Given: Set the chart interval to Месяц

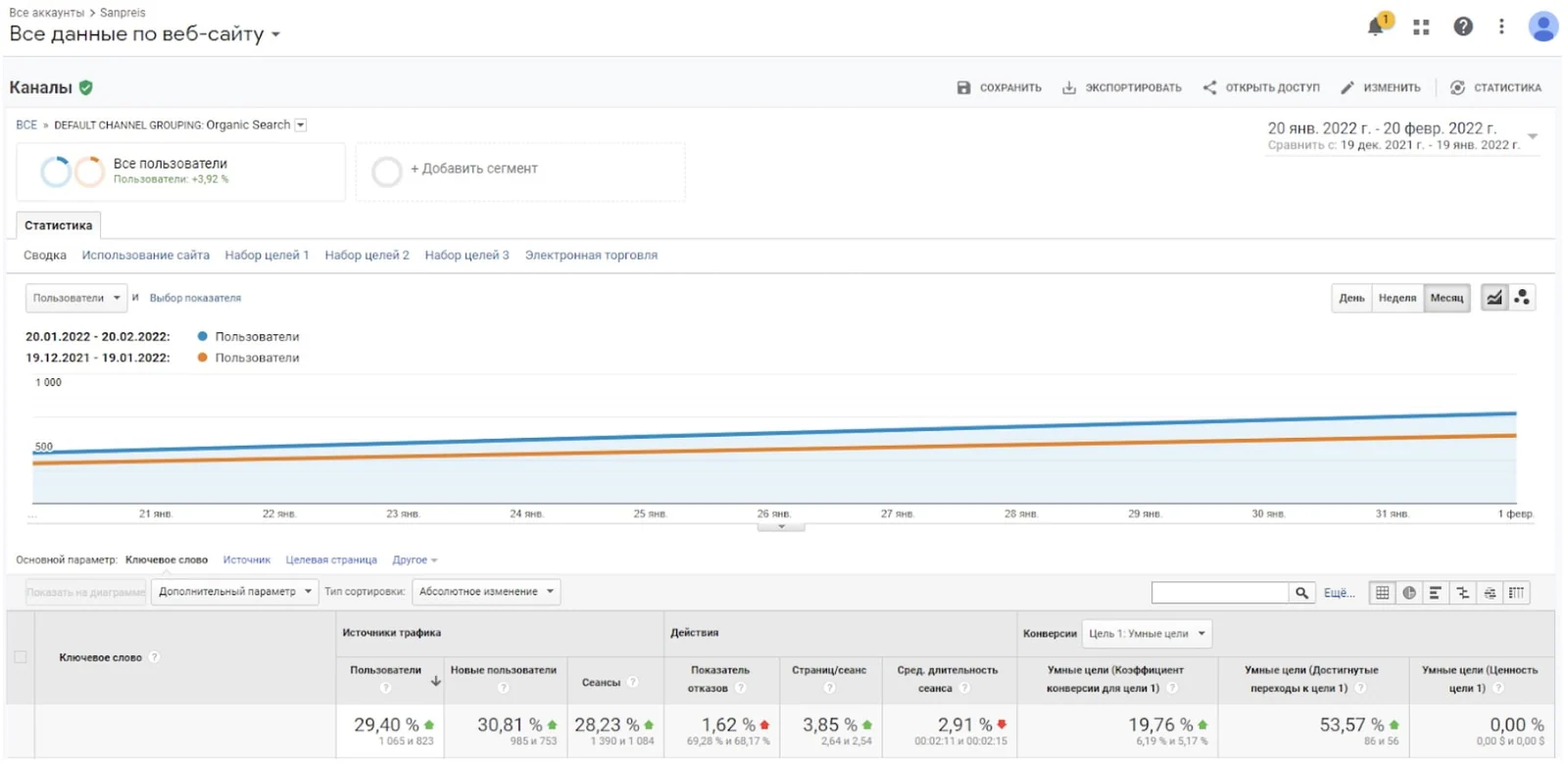Looking at the screenshot, I should (1446, 298).
